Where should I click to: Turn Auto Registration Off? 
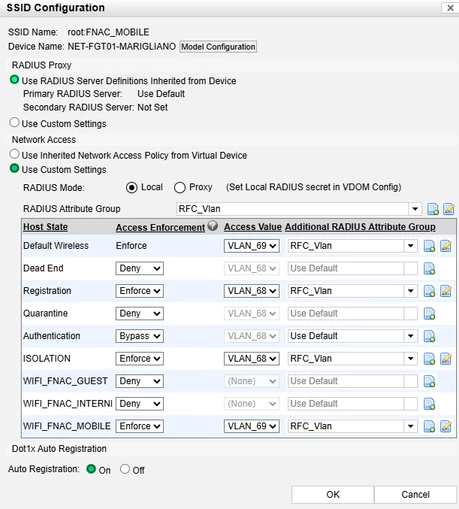(x=125, y=469)
